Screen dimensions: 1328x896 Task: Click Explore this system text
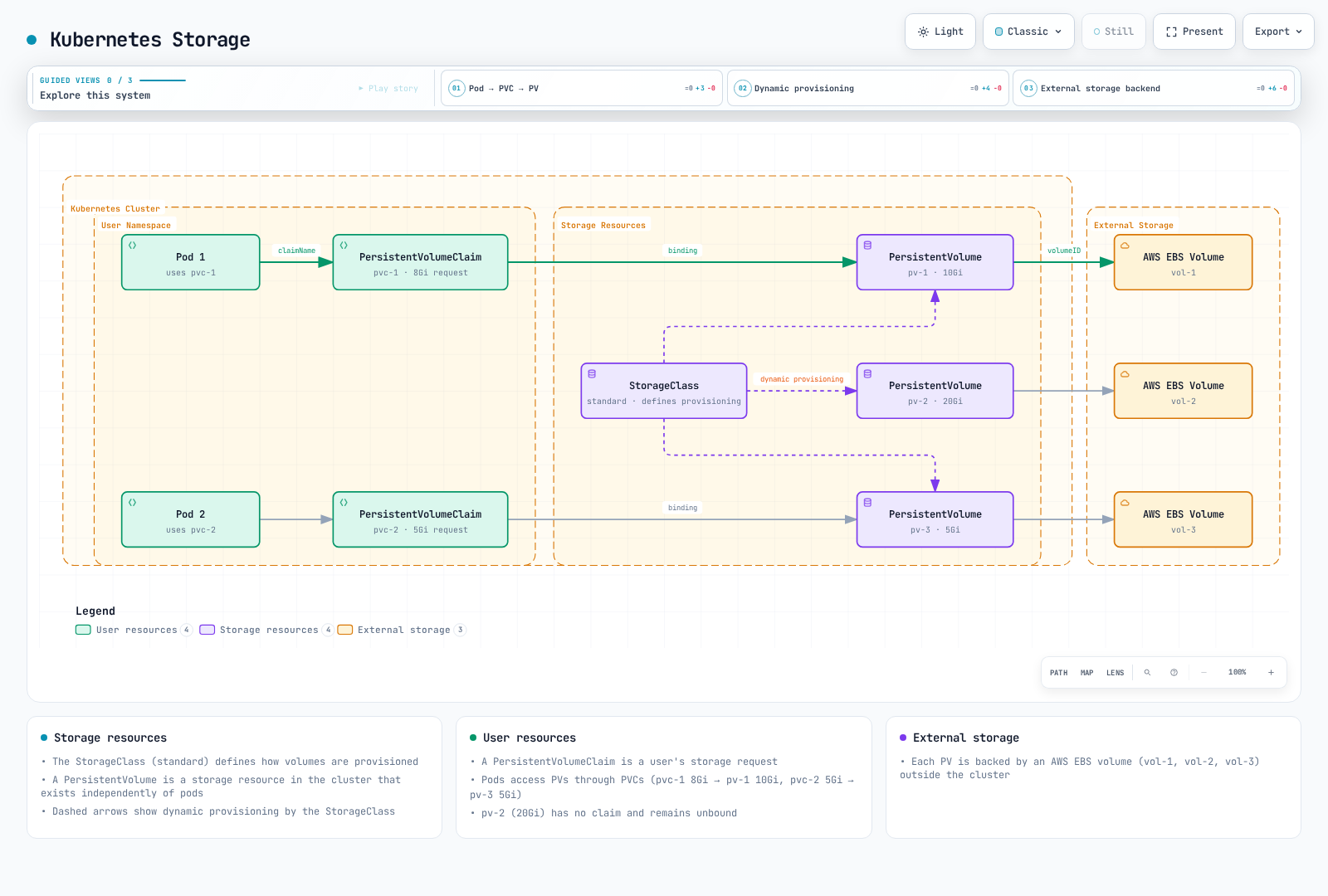95,95
